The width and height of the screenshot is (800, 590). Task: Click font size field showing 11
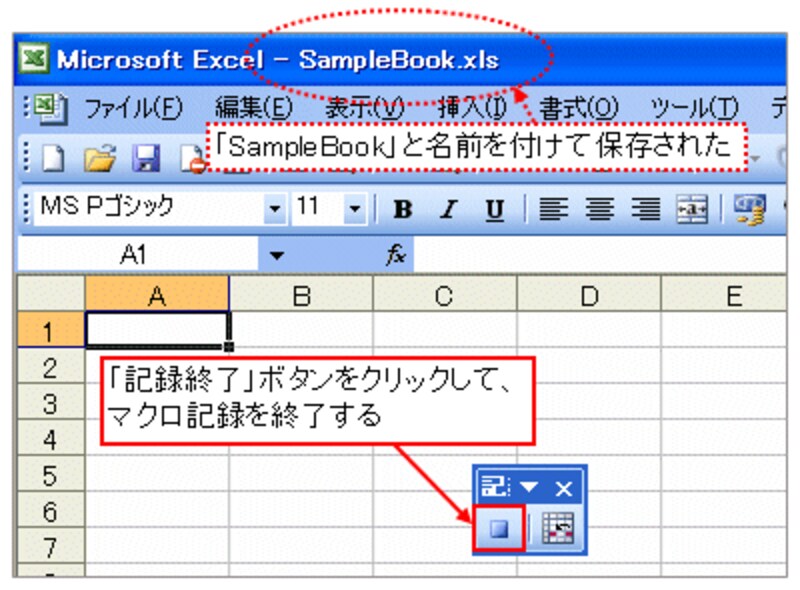pos(317,208)
